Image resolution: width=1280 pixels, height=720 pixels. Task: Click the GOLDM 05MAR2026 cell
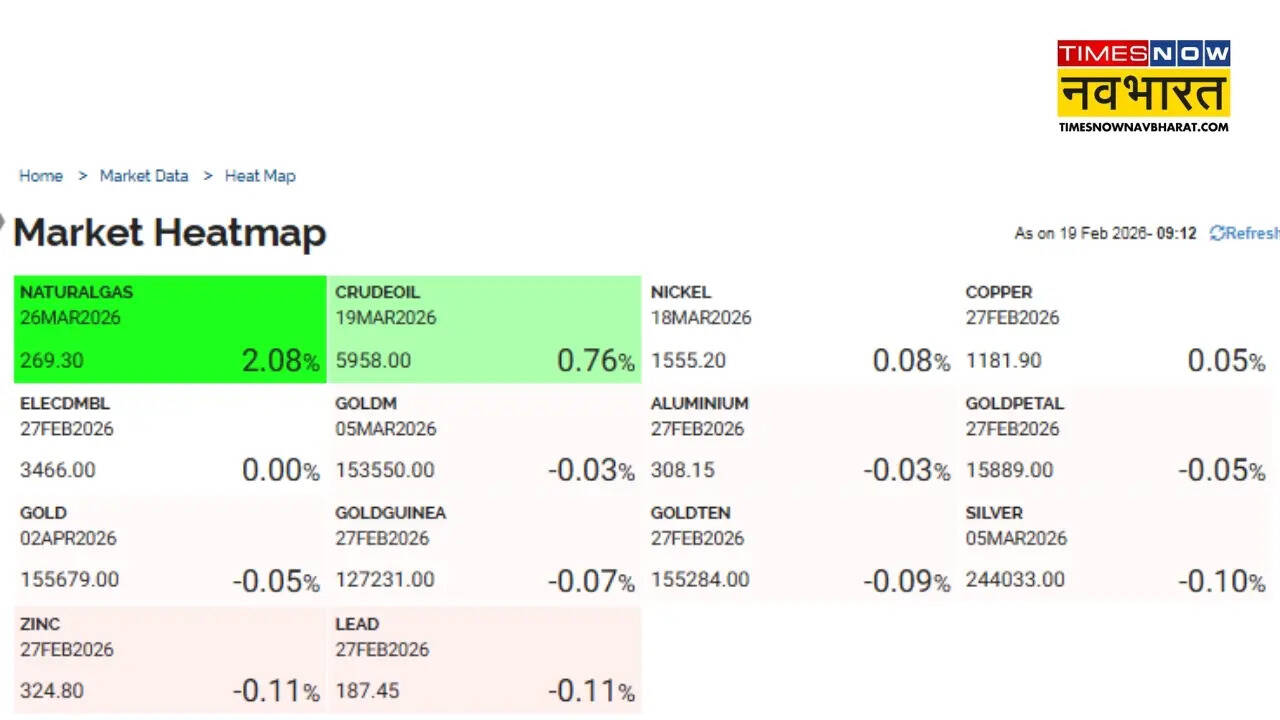(x=484, y=439)
